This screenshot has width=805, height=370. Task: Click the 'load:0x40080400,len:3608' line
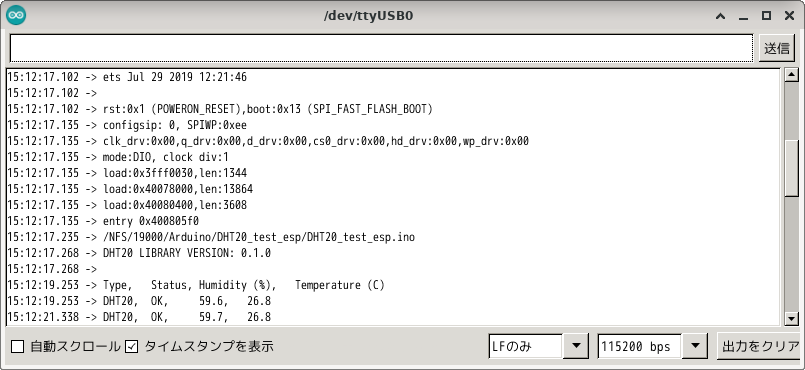[127, 205]
